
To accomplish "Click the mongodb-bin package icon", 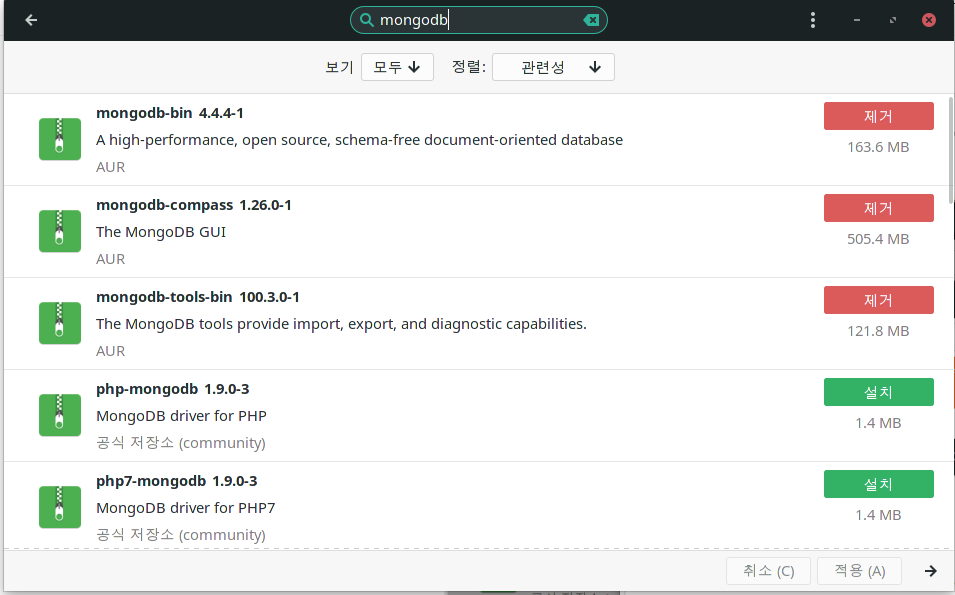I will 60,139.
